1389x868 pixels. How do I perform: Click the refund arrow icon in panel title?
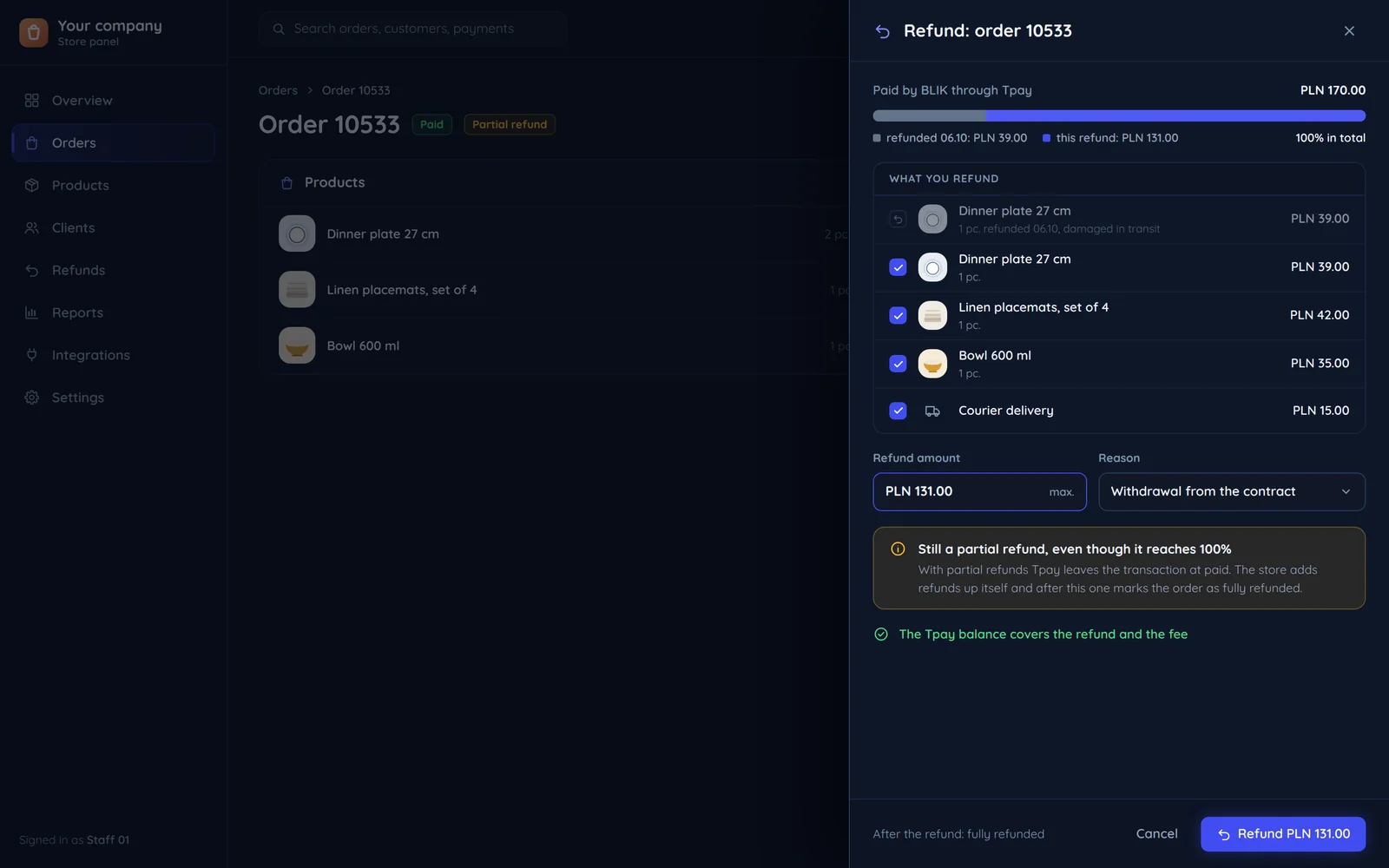[x=882, y=31]
